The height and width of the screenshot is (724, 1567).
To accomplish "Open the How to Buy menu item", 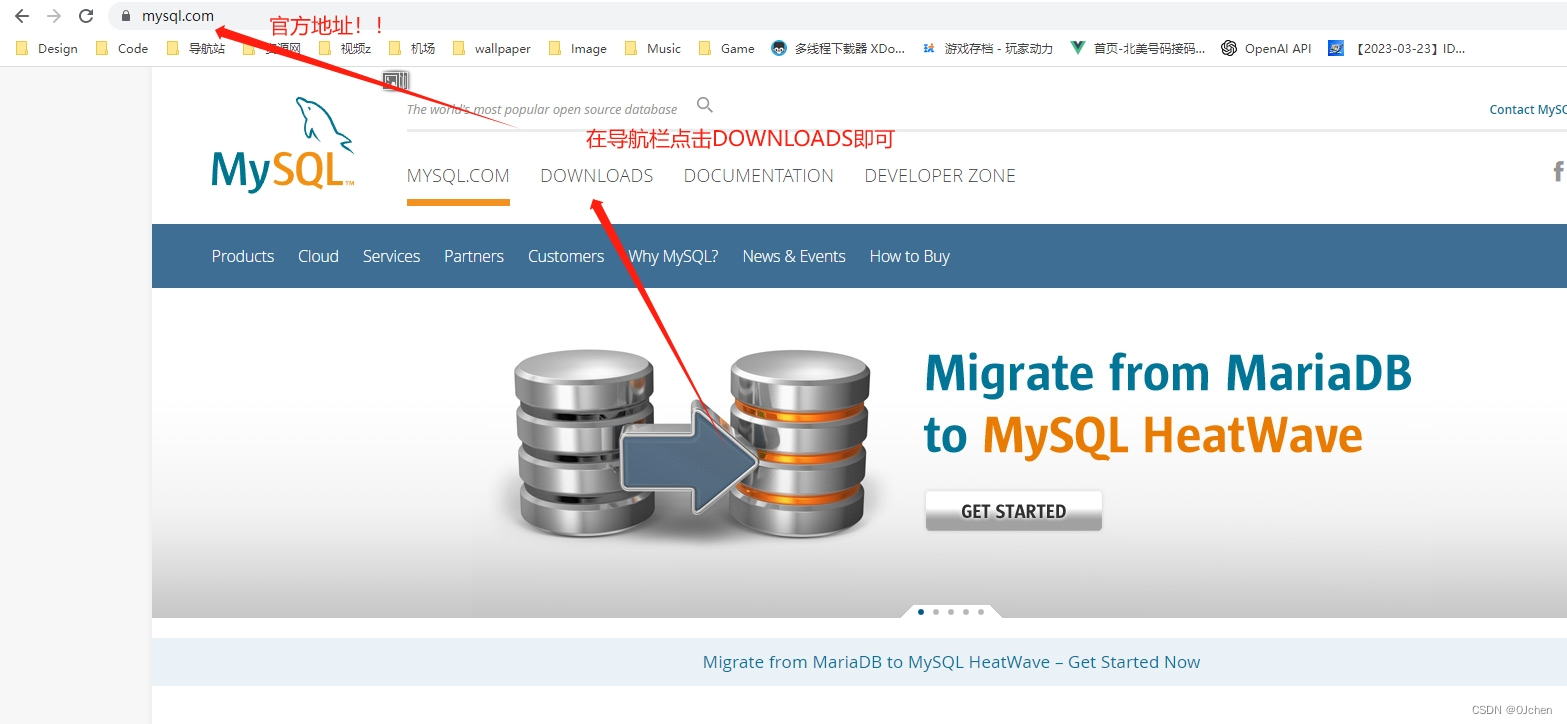I will tap(909, 256).
